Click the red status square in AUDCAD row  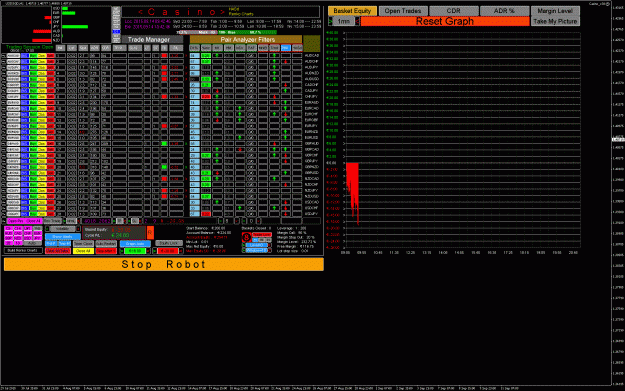[164, 56]
